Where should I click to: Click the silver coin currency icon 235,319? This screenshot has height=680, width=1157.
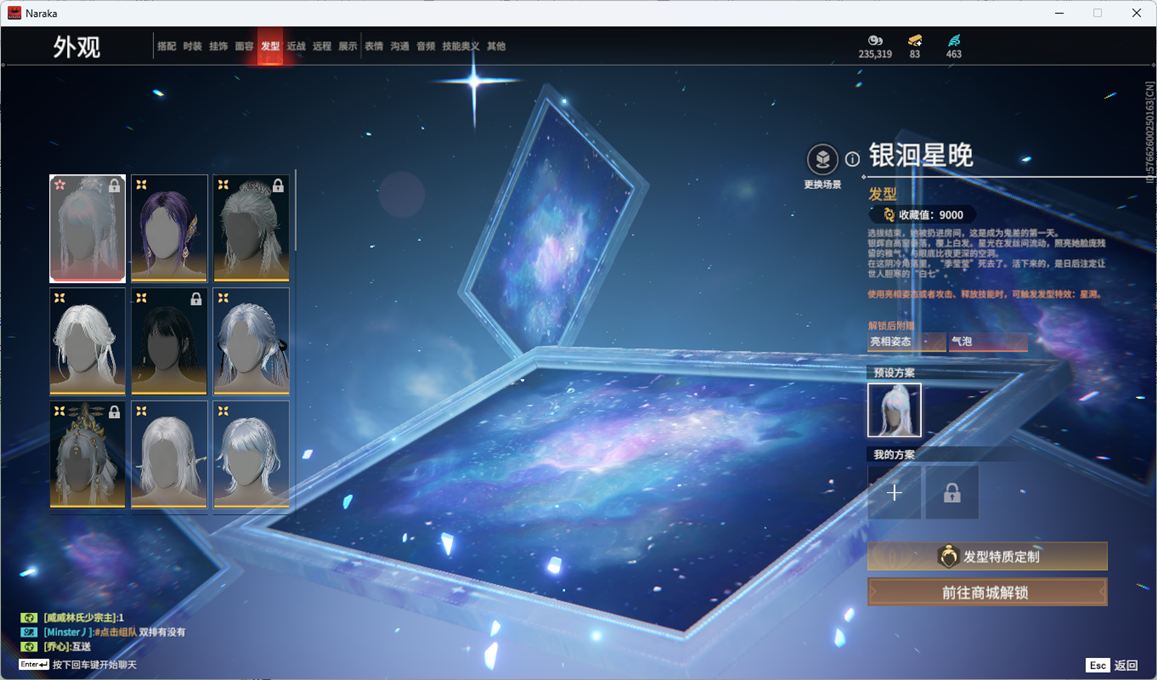click(x=875, y=41)
